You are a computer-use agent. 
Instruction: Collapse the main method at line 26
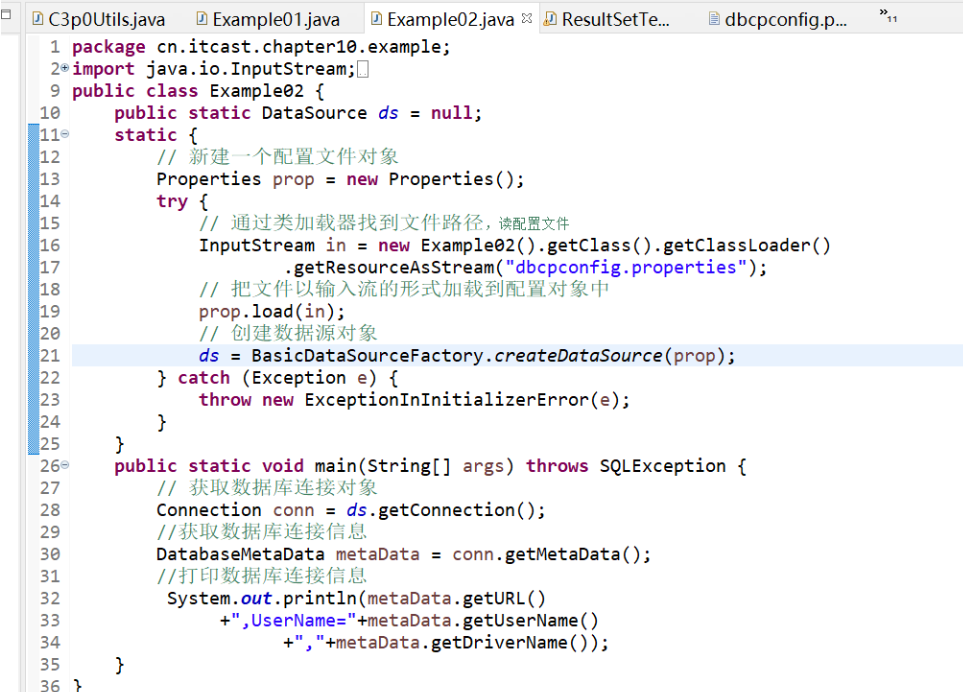pos(63,465)
